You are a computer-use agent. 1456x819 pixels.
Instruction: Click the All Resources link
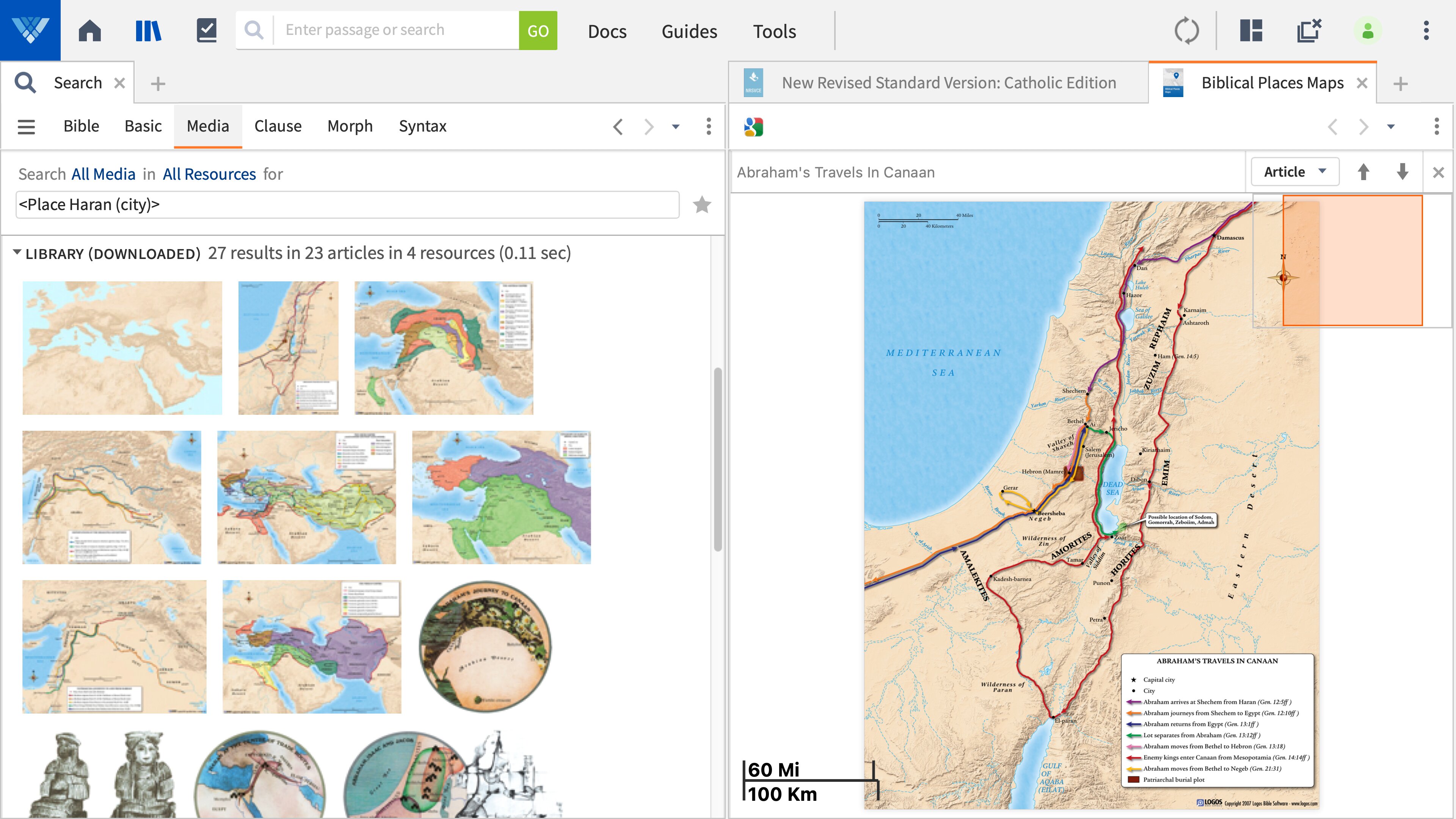(209, 174)
